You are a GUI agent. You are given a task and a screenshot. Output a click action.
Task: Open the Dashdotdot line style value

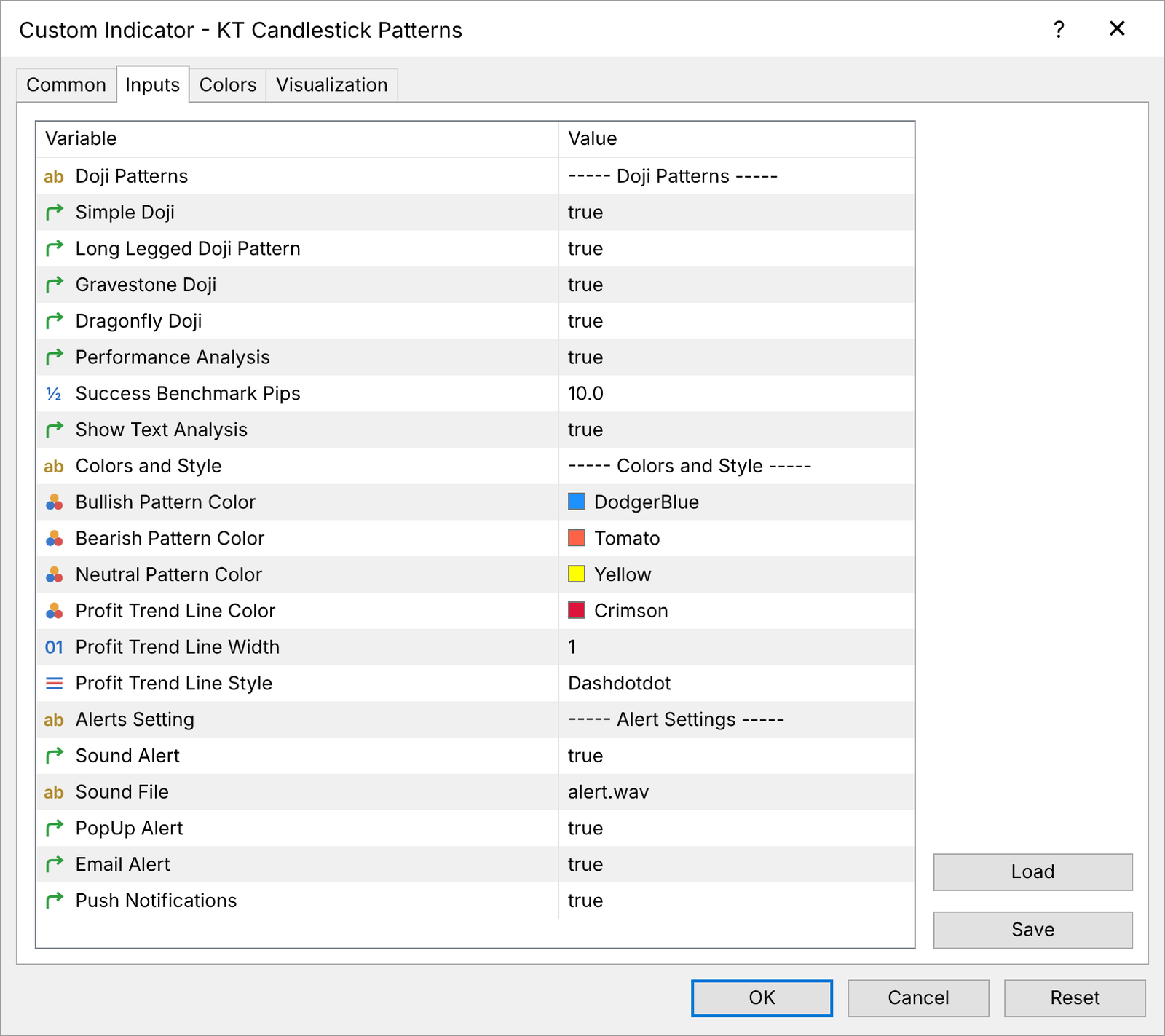(736, 684)
